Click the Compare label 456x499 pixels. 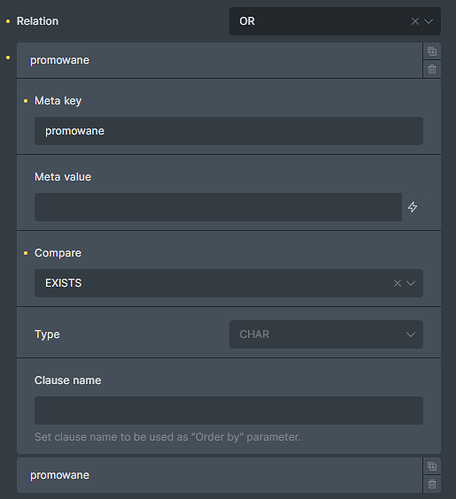pos(58,253)
